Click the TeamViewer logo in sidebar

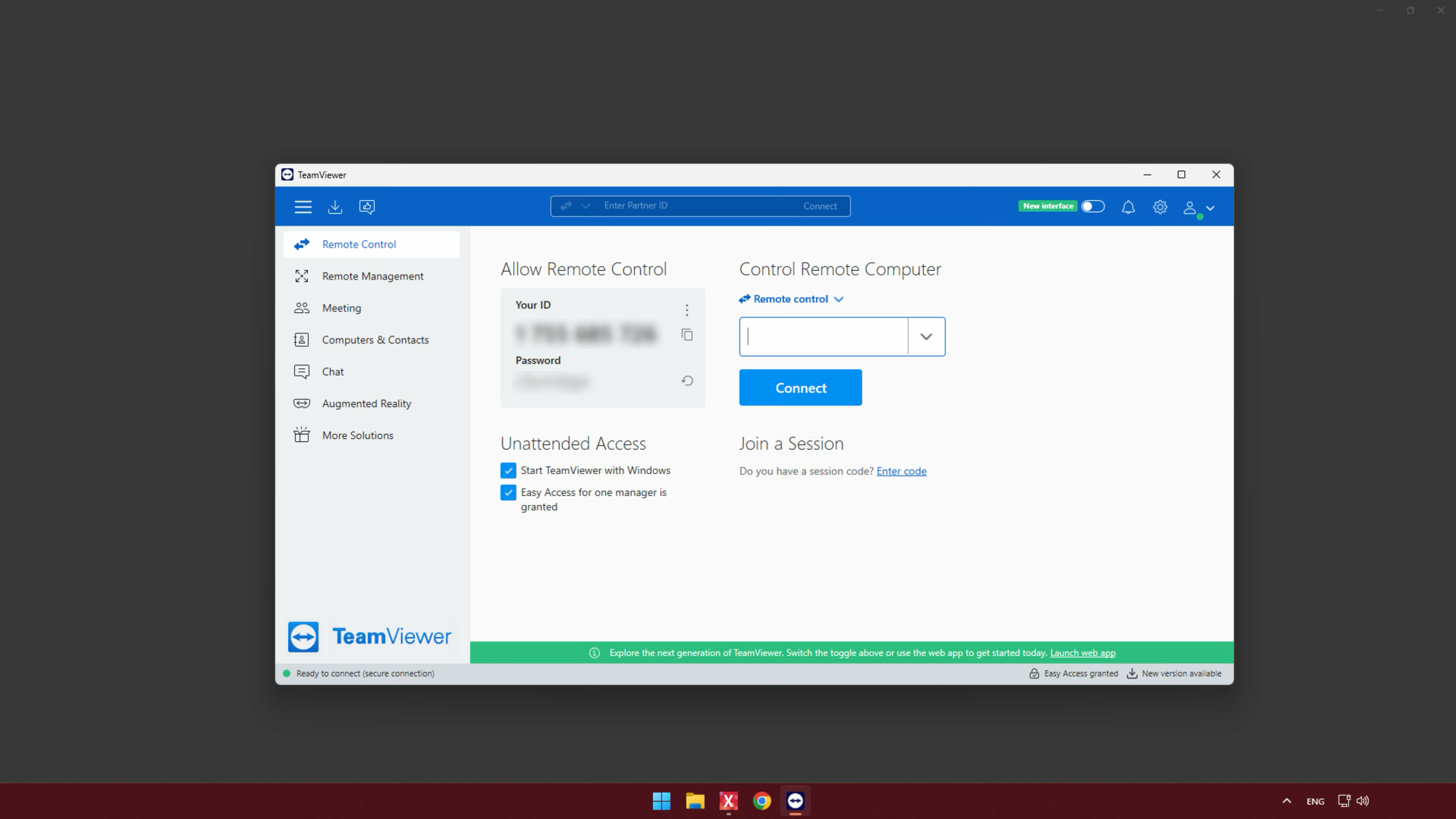pyautogui.click(x=370, y=636)
